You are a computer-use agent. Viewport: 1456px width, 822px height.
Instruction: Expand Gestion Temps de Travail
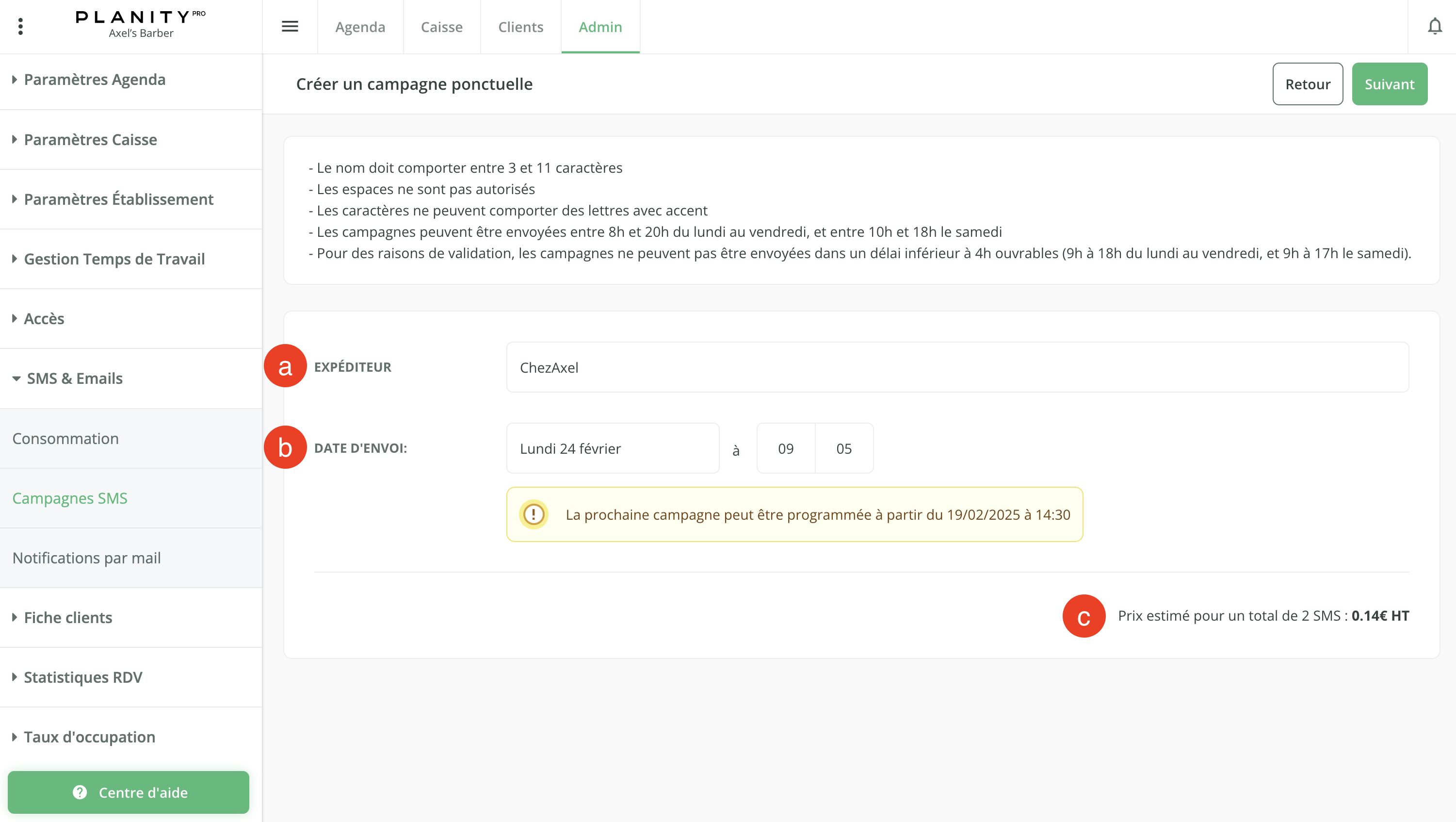114,259
